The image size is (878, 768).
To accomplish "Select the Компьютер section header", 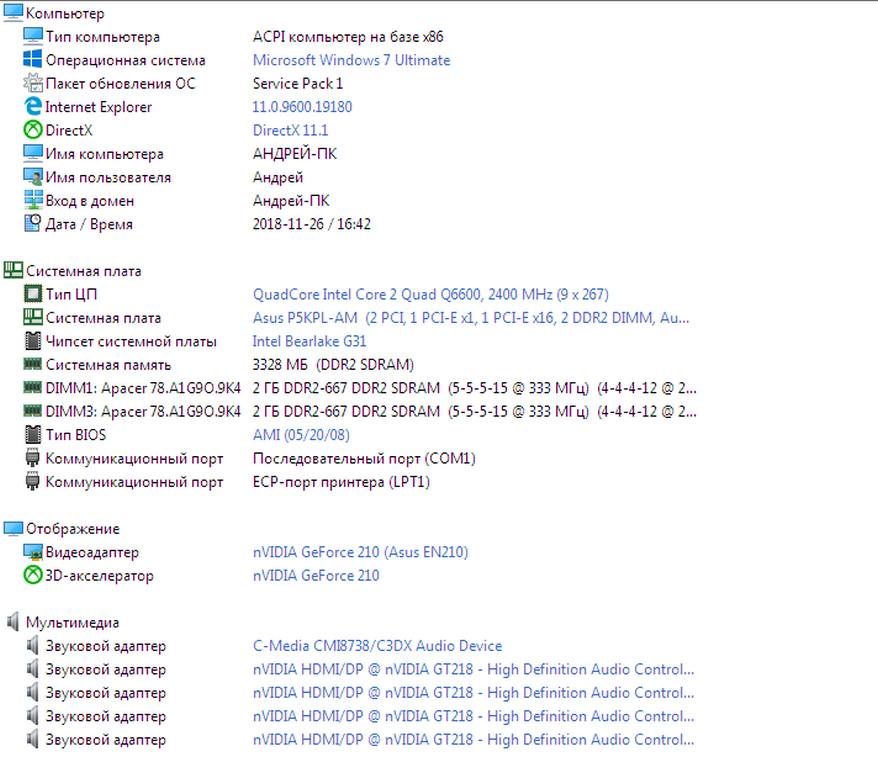I will (64, 14).
